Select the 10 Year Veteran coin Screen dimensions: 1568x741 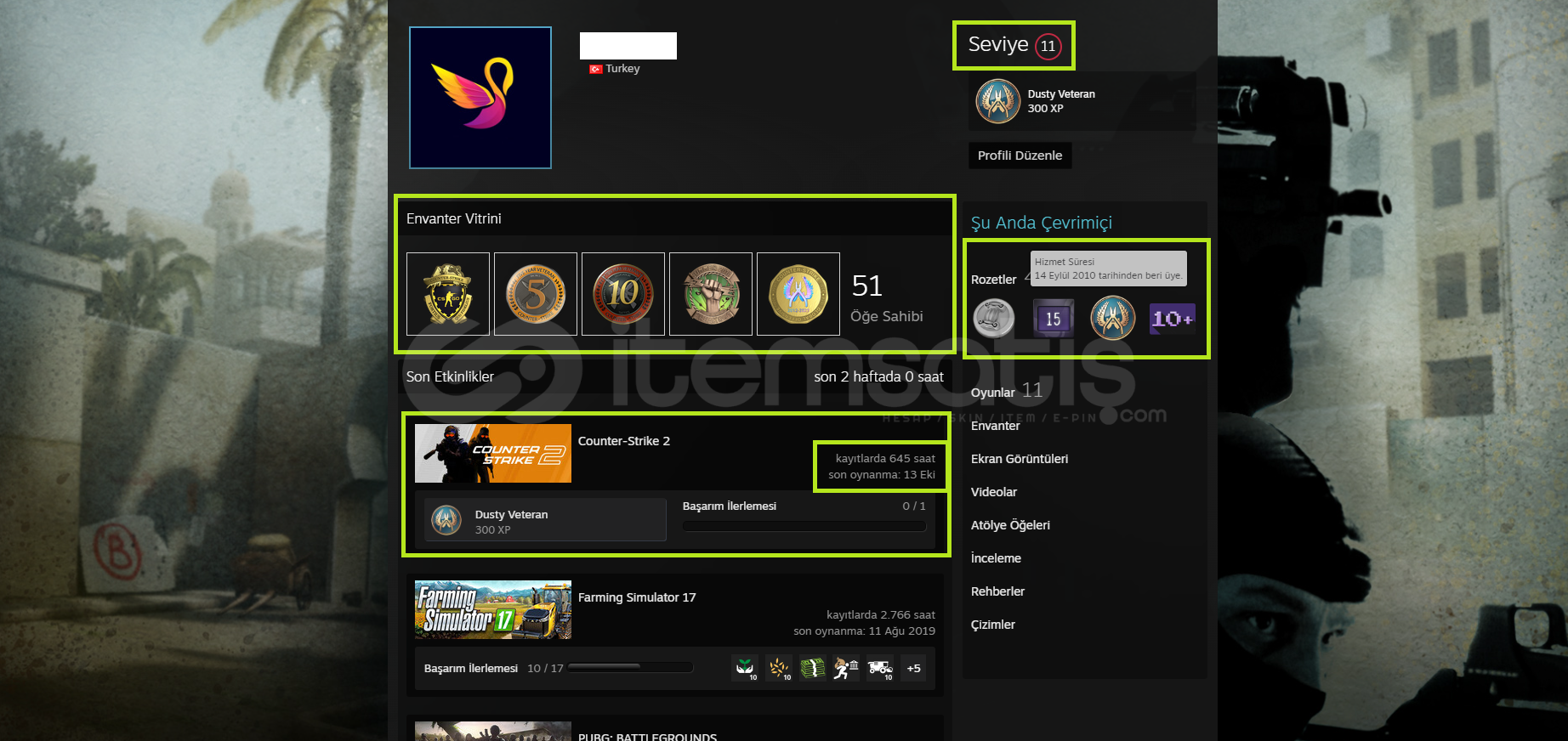pos(623,294)
